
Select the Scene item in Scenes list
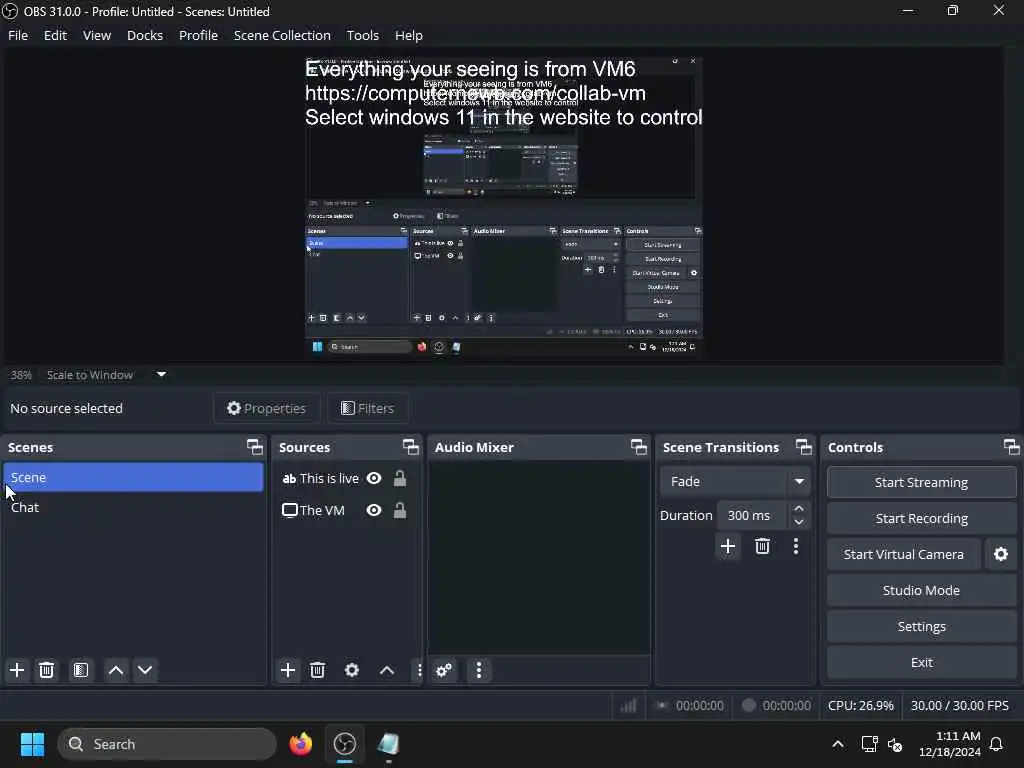pos(133,477)
